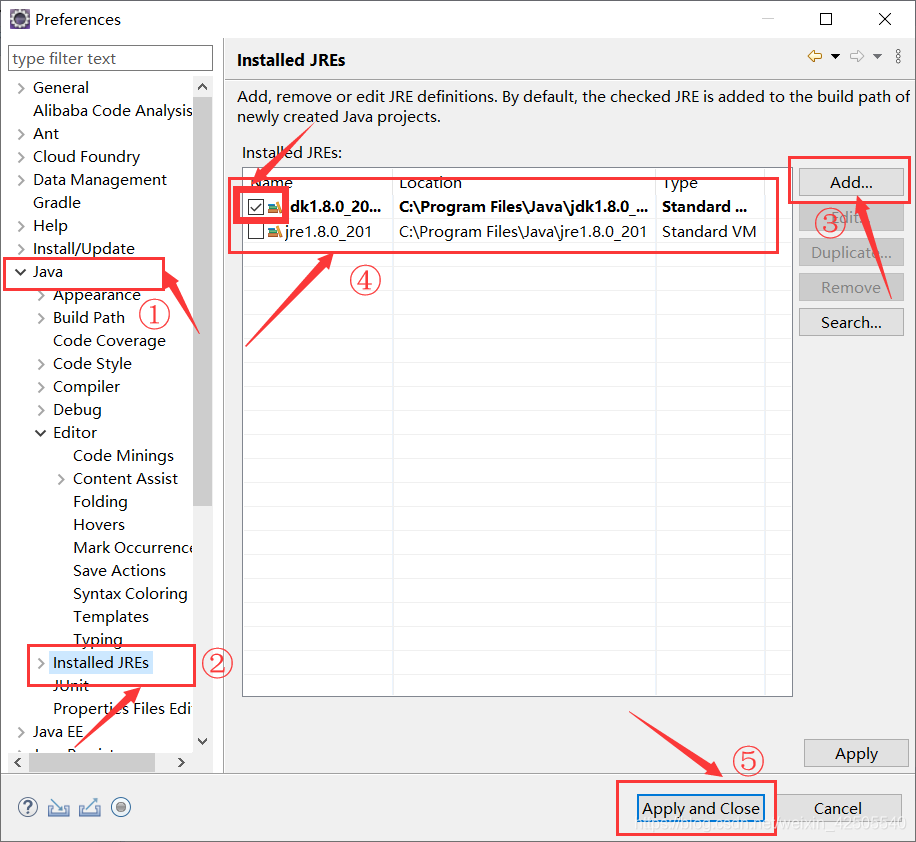Expand the Content Assist node
This screenshot has width=916, height=842.
click(61, 479)
